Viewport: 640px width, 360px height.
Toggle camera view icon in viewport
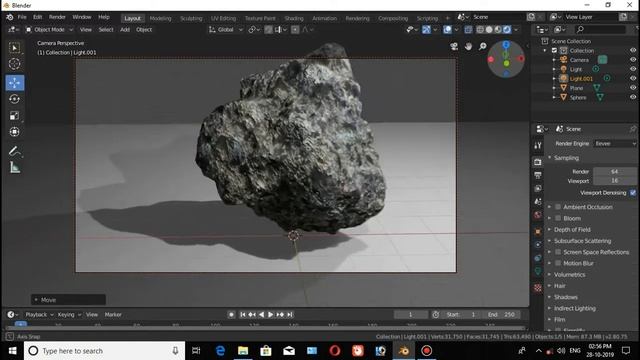[x=454, y=47]
